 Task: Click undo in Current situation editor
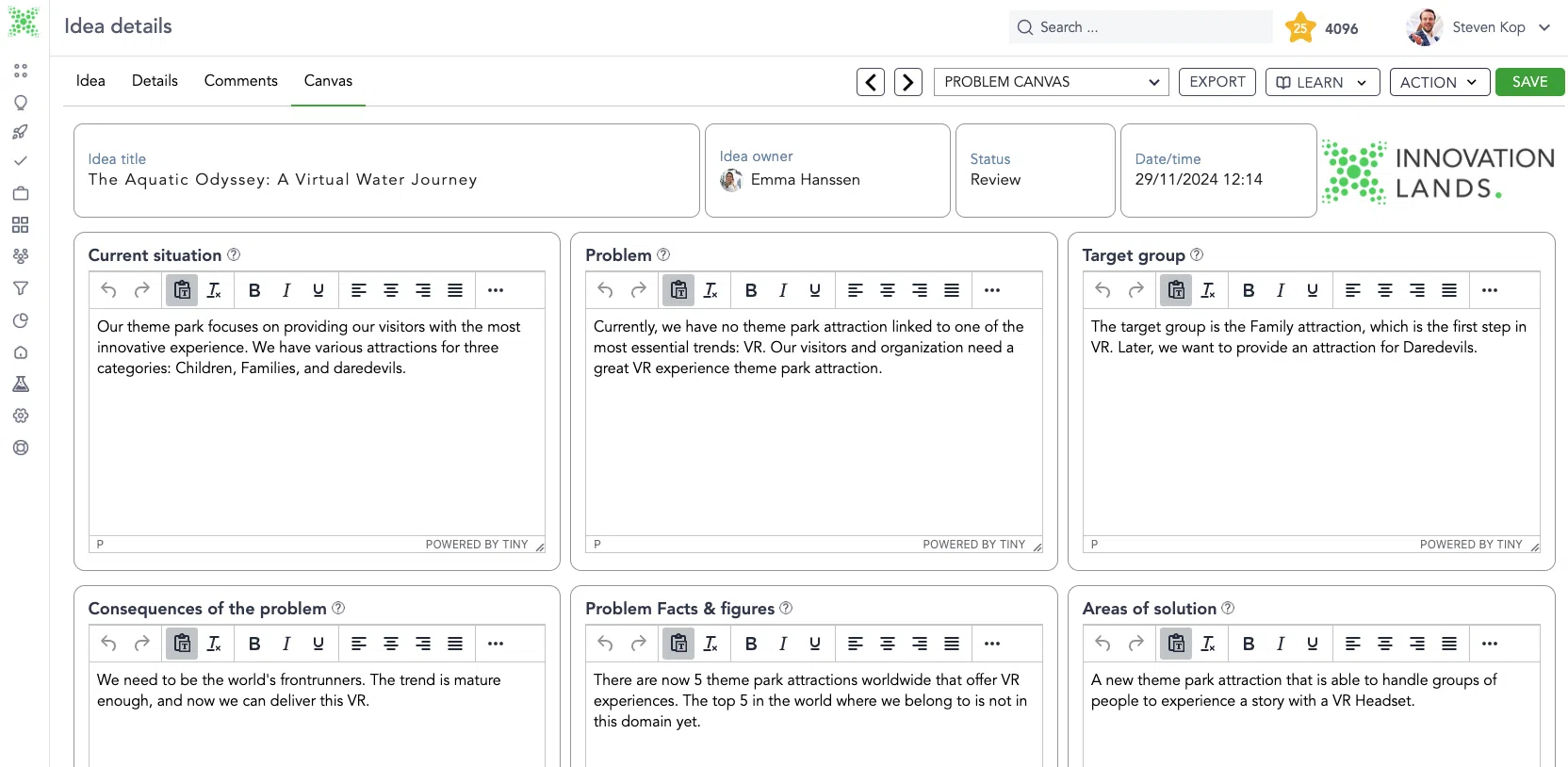[x=109, y=290]
